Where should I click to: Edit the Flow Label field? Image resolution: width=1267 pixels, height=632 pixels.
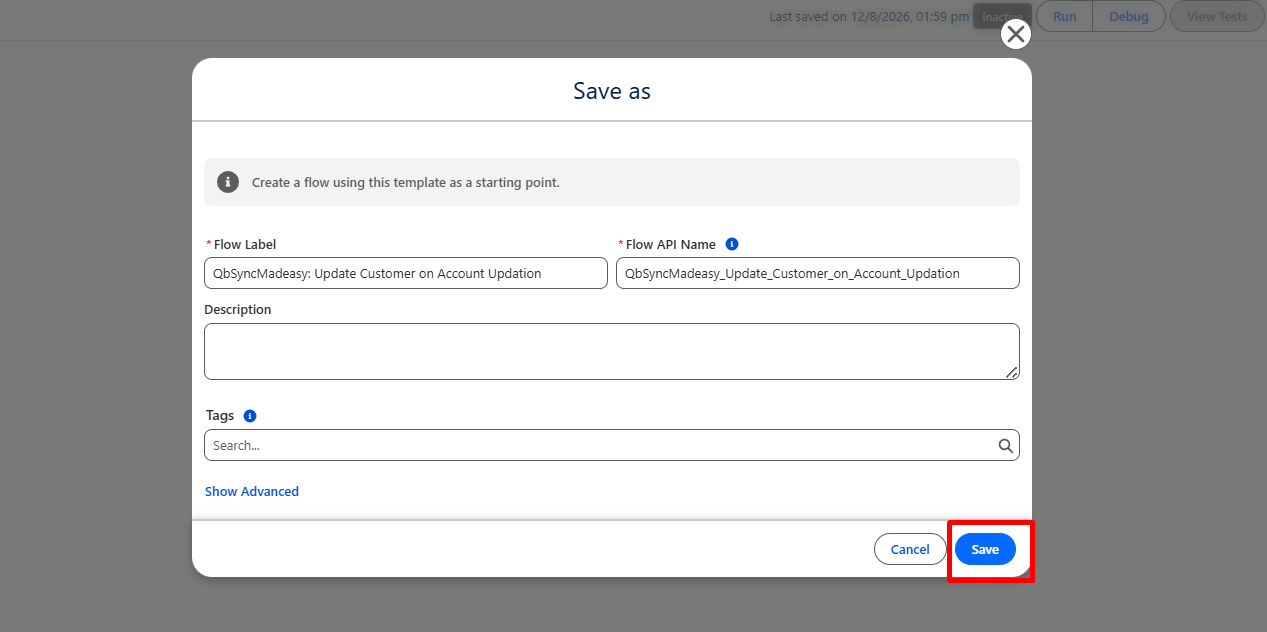406,273
